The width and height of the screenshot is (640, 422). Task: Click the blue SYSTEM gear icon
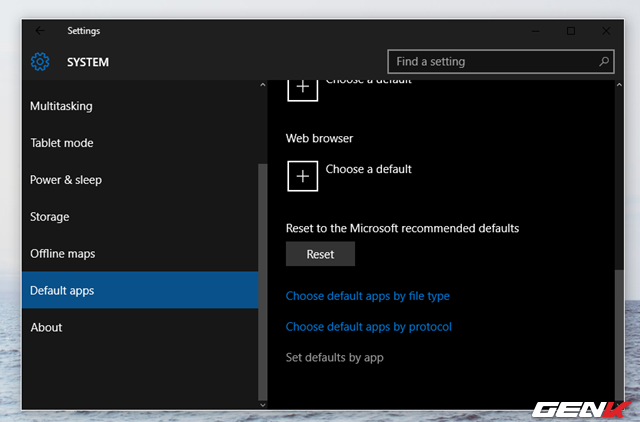point(40,62)
